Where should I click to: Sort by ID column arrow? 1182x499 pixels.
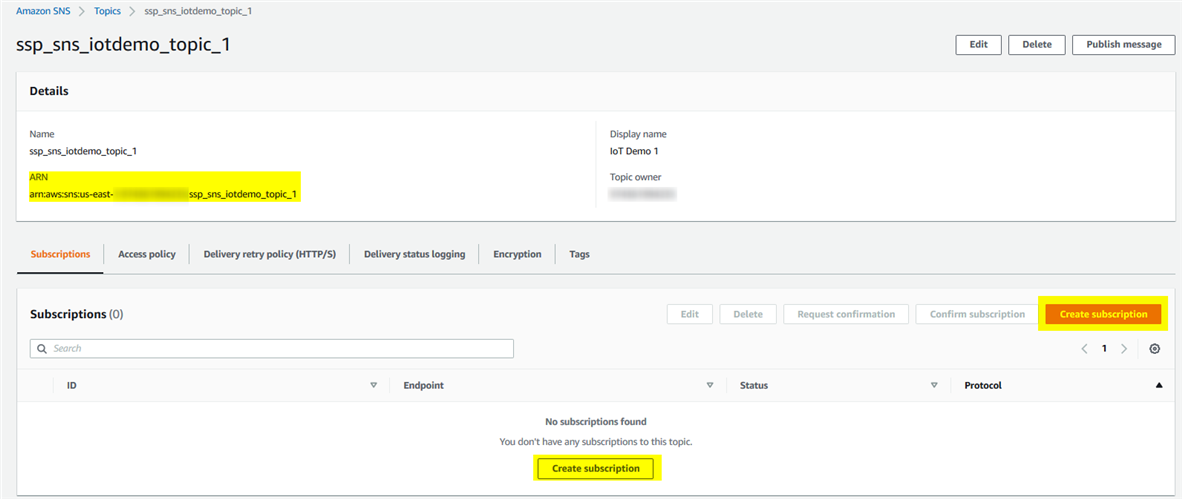(x=373, y=385)
